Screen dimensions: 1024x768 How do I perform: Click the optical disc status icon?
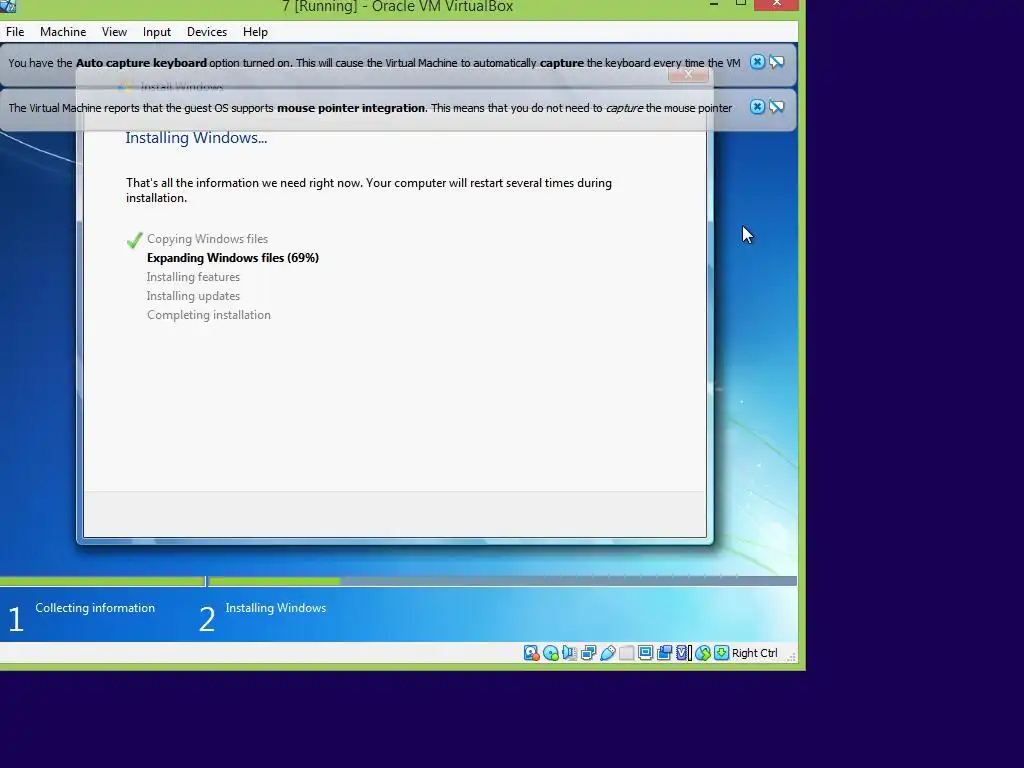click(x=551, y=653)
